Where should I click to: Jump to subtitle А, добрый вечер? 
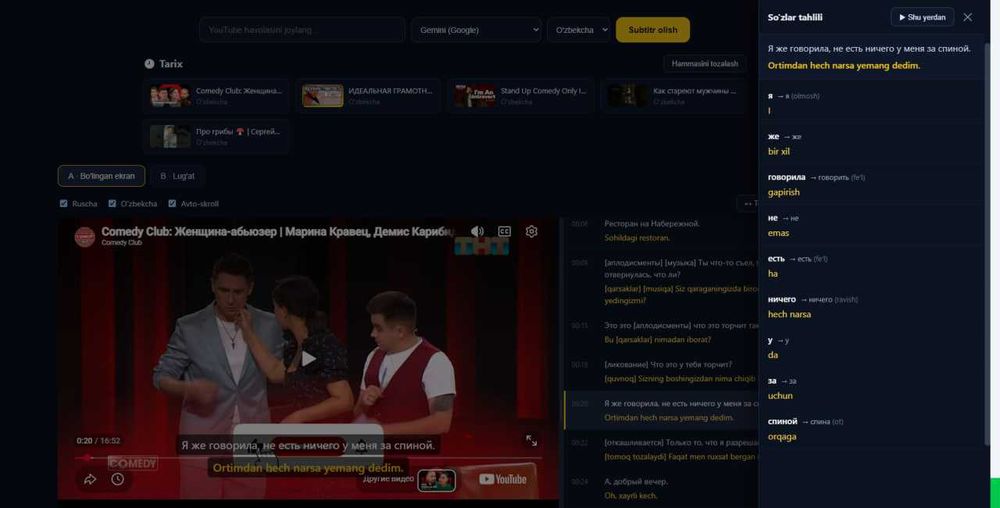pos(636,482)
